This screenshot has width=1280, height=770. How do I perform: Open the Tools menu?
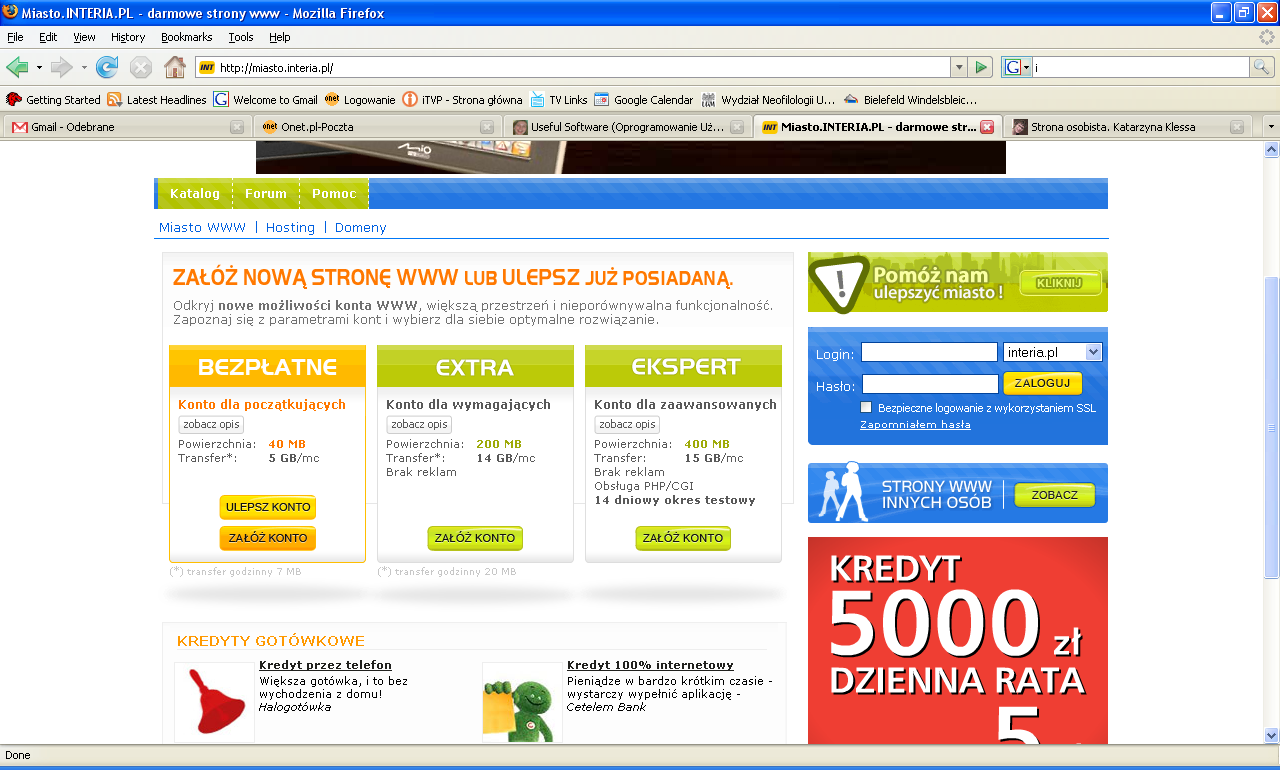(241, 37)
